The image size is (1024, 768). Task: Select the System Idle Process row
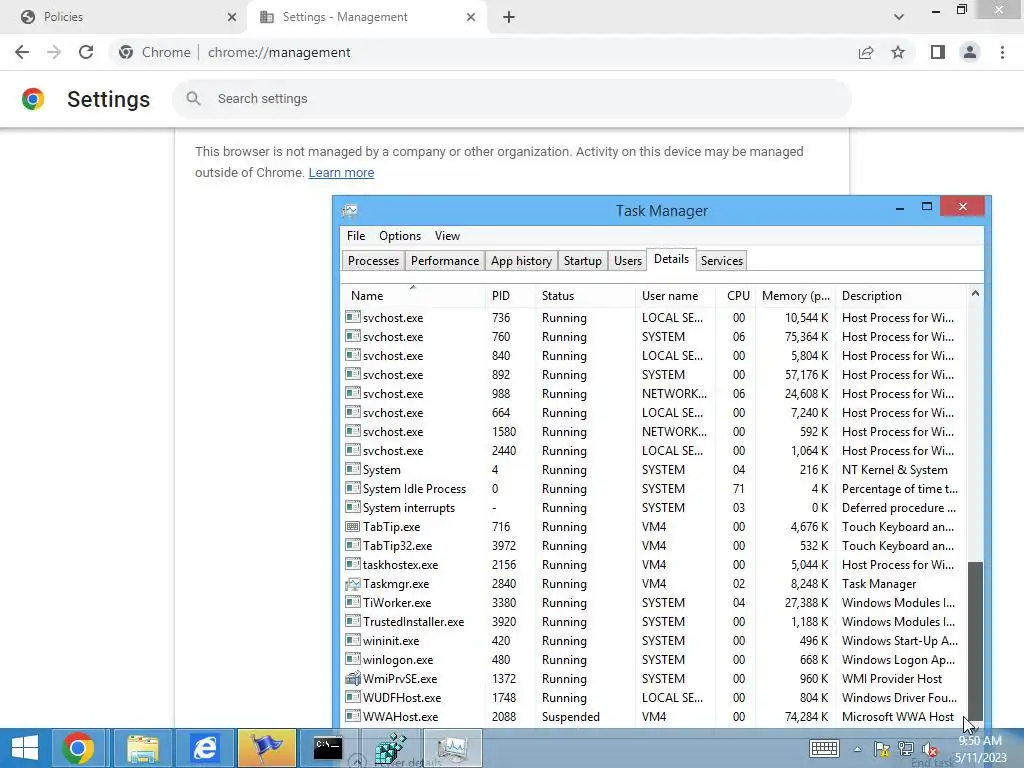click(x=654, y=488)
